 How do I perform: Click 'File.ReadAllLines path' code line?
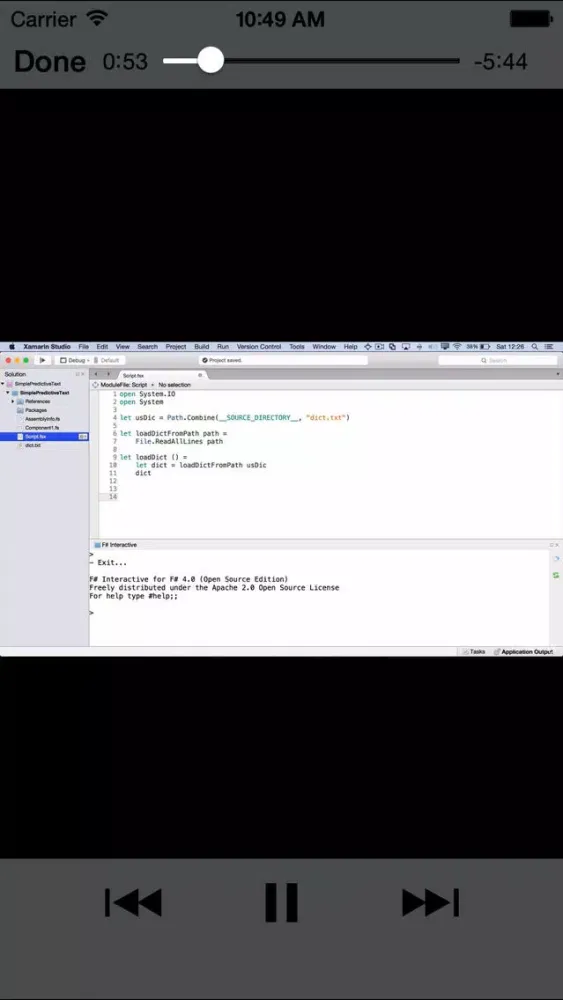click(x=179, y=441)
